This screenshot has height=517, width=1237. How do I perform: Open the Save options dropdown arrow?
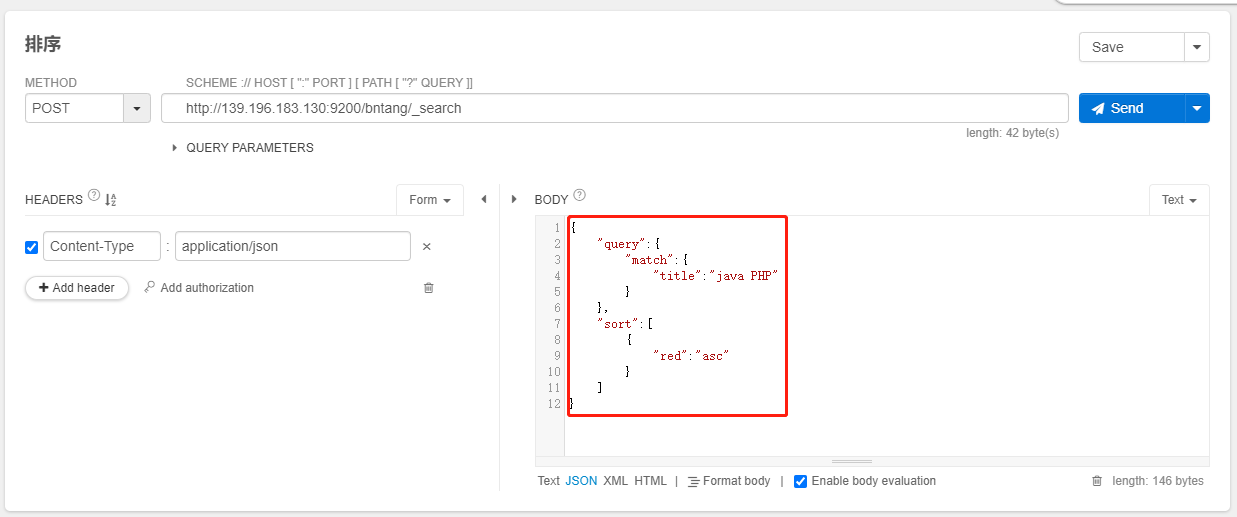1197,47
